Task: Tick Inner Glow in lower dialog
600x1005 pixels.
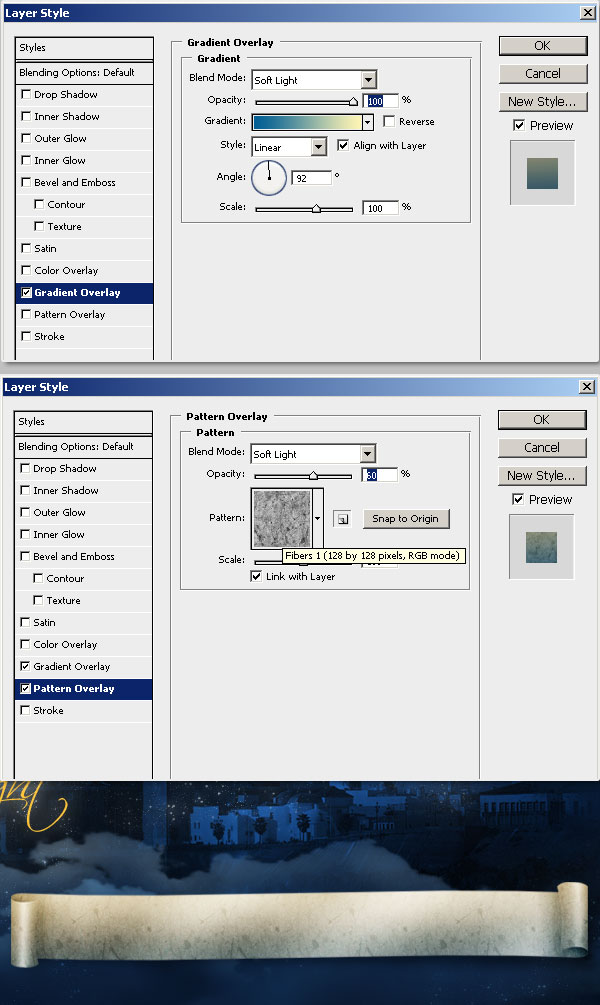Action: [x=25, y=534]
